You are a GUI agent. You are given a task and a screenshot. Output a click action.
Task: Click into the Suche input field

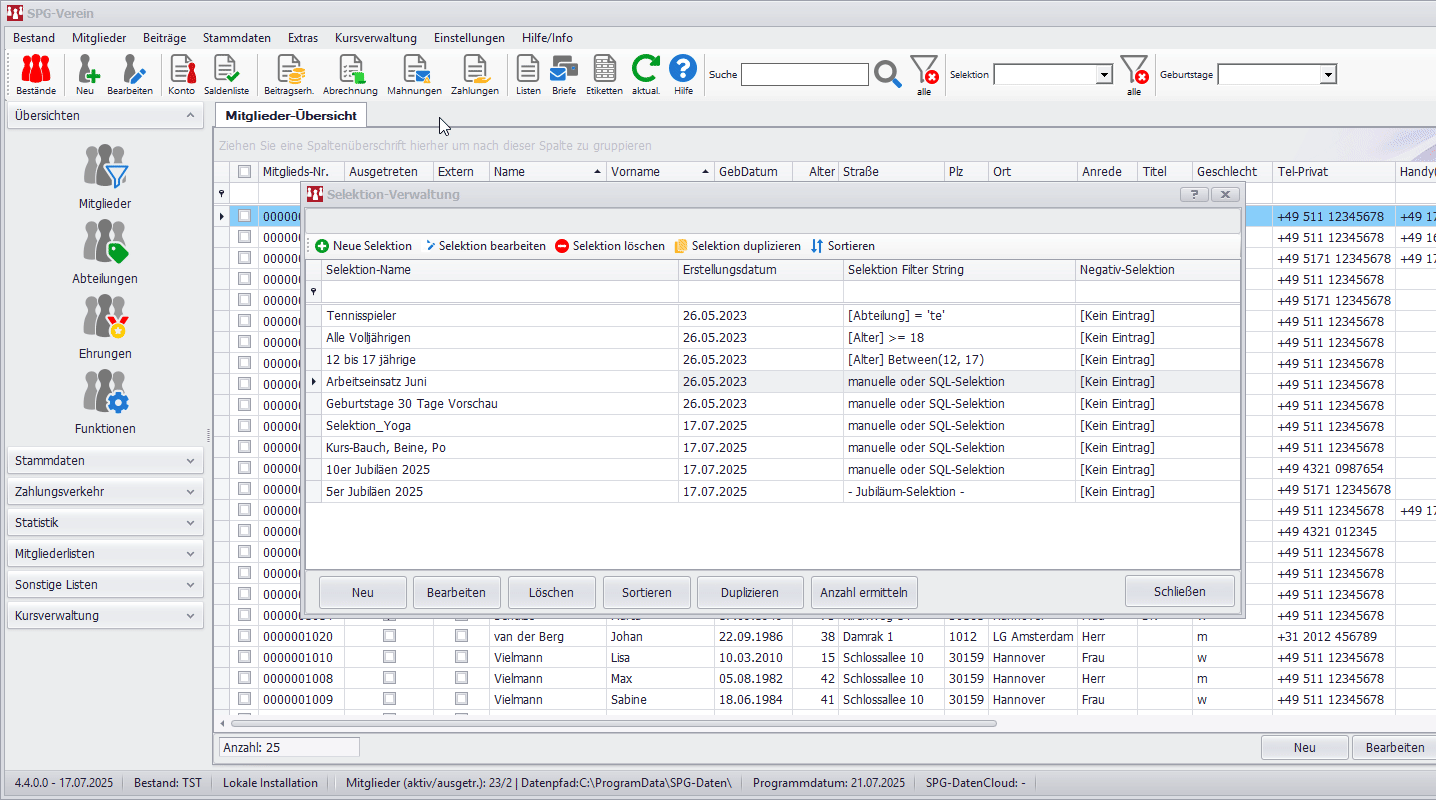pos(804,75)
